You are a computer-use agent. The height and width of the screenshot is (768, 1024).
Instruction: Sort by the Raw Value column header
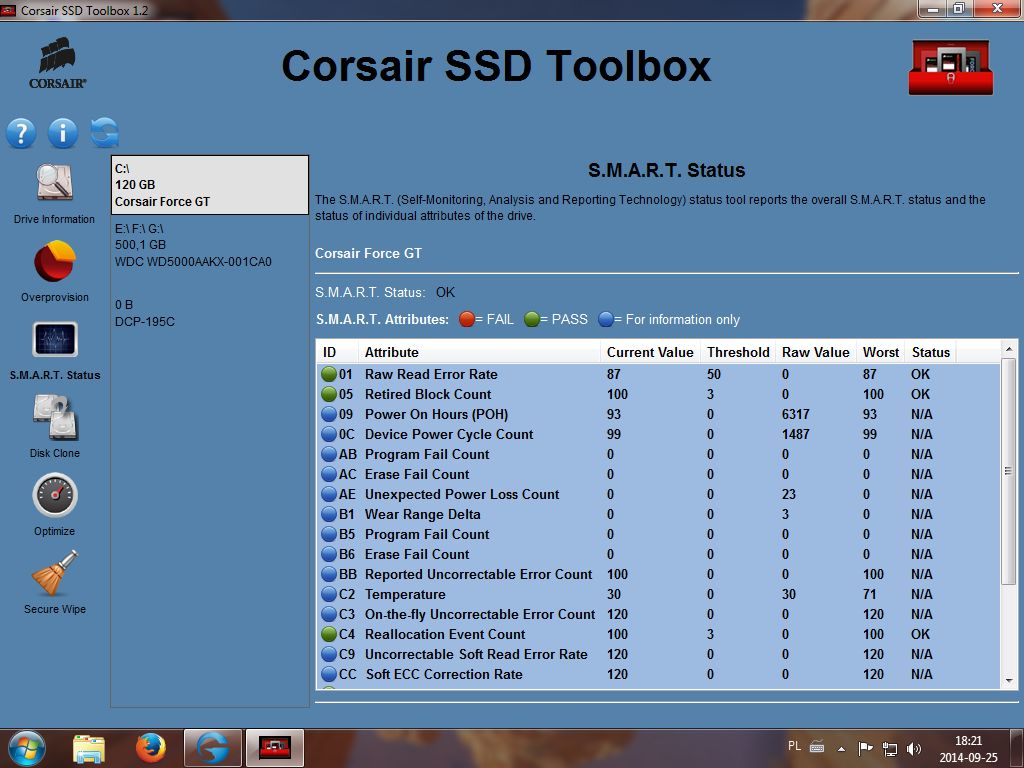(x=816, y=352)
